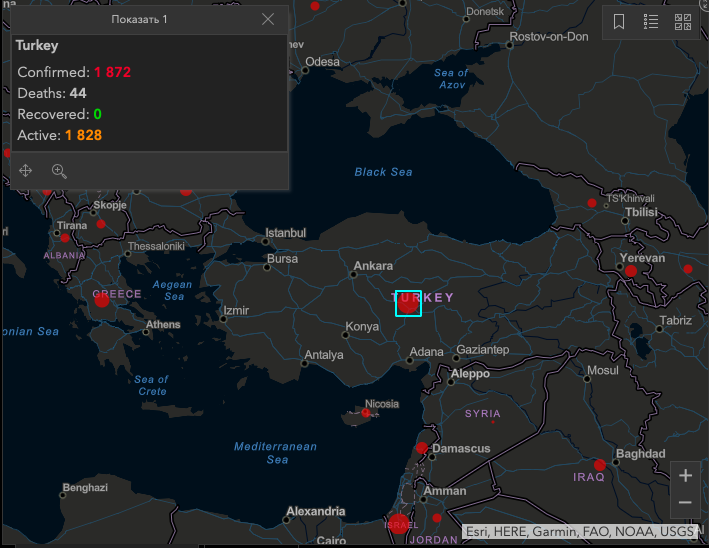Click the 'Gaziantep' city label
709x548 pixels.
click(482, 350)
